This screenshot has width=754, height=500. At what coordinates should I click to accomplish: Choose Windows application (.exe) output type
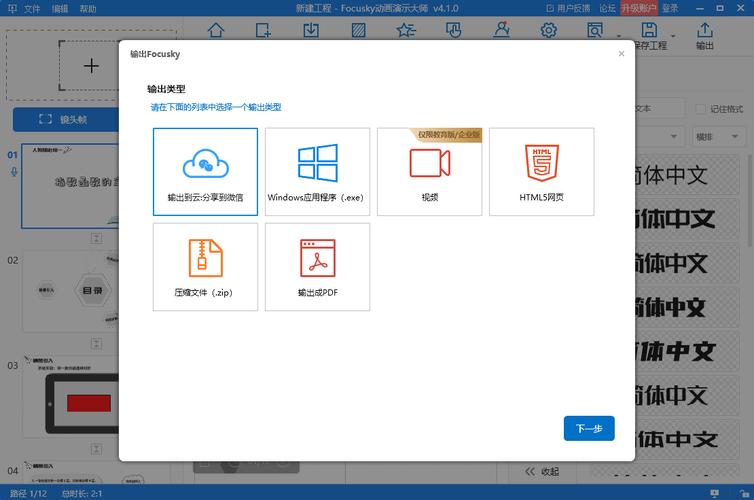point(317,171)
